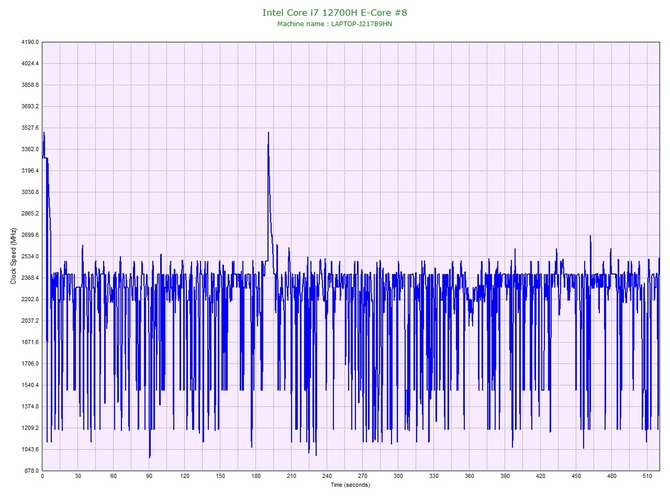Click the 510 tick label on time axis
670x502 pixels.
pos(647,476)
